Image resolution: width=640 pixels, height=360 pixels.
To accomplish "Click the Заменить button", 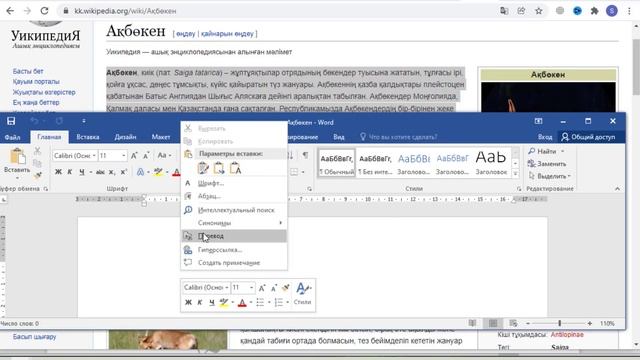I will (547, 164).
